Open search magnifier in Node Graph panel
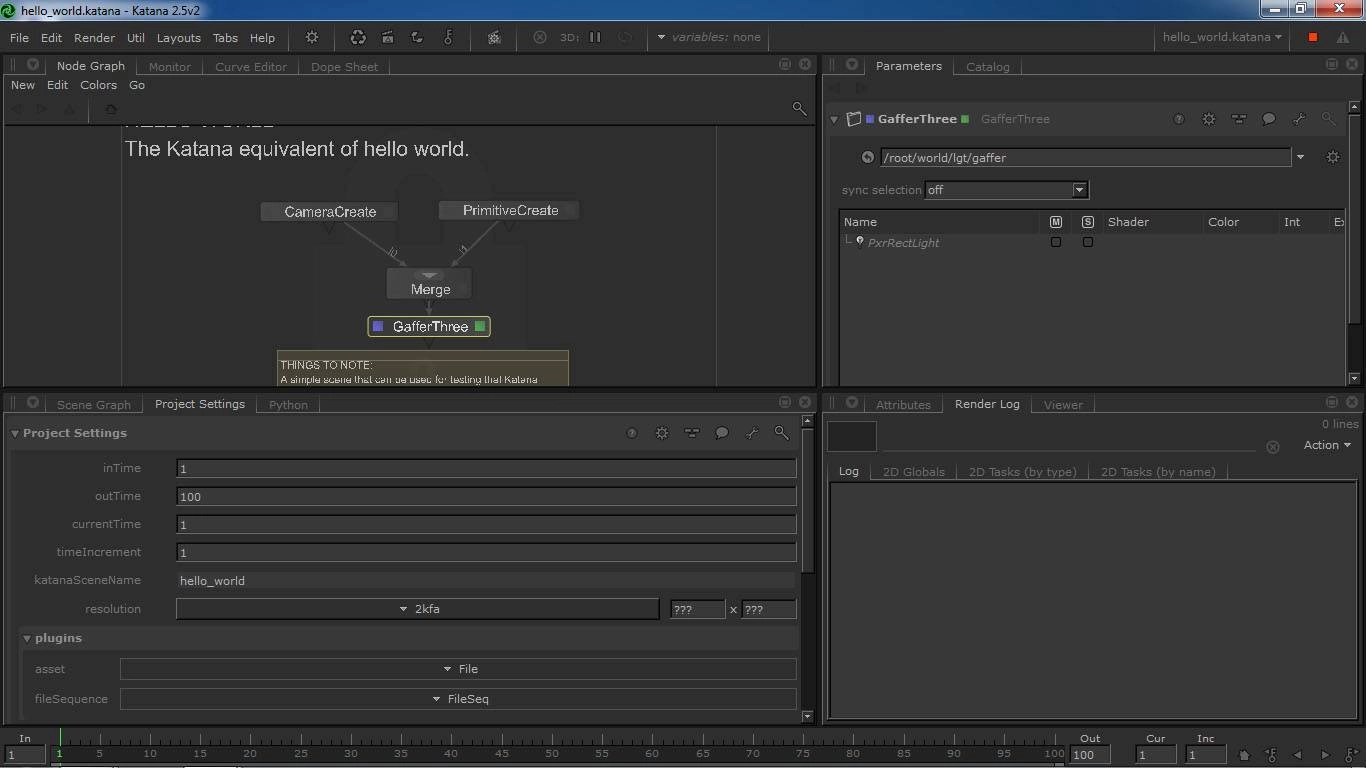The width and height of the screenshot is (1366, 768). point(799,108)
